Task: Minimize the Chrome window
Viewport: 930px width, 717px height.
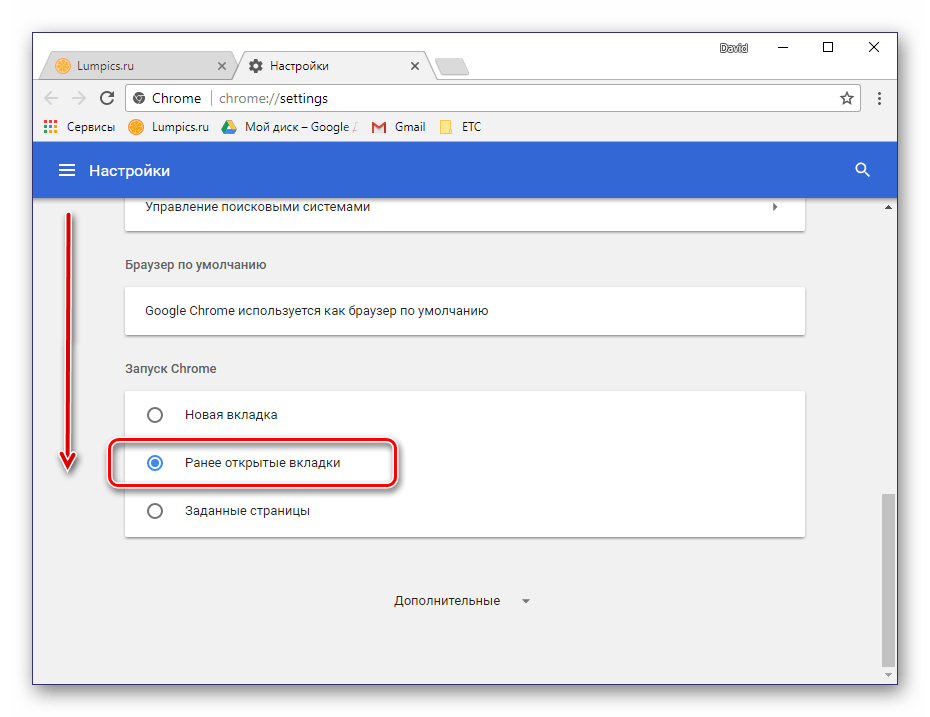Action: point(783,47)
